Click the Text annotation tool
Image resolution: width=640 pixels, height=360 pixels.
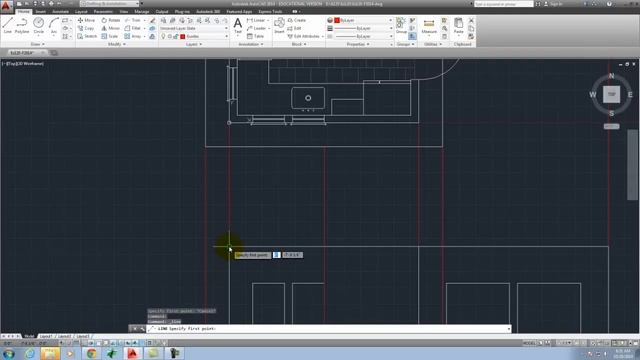pyautogui.click(x=238, y=26)
